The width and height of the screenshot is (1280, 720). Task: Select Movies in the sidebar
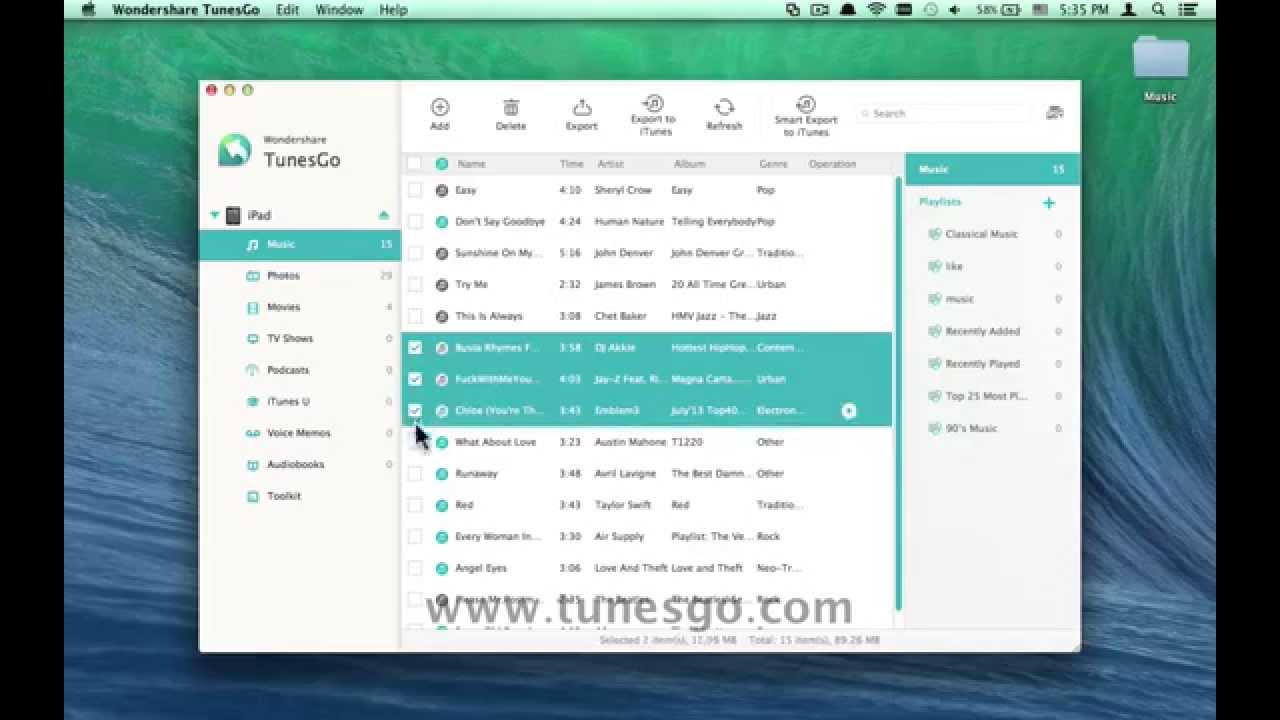coord(300,307)
